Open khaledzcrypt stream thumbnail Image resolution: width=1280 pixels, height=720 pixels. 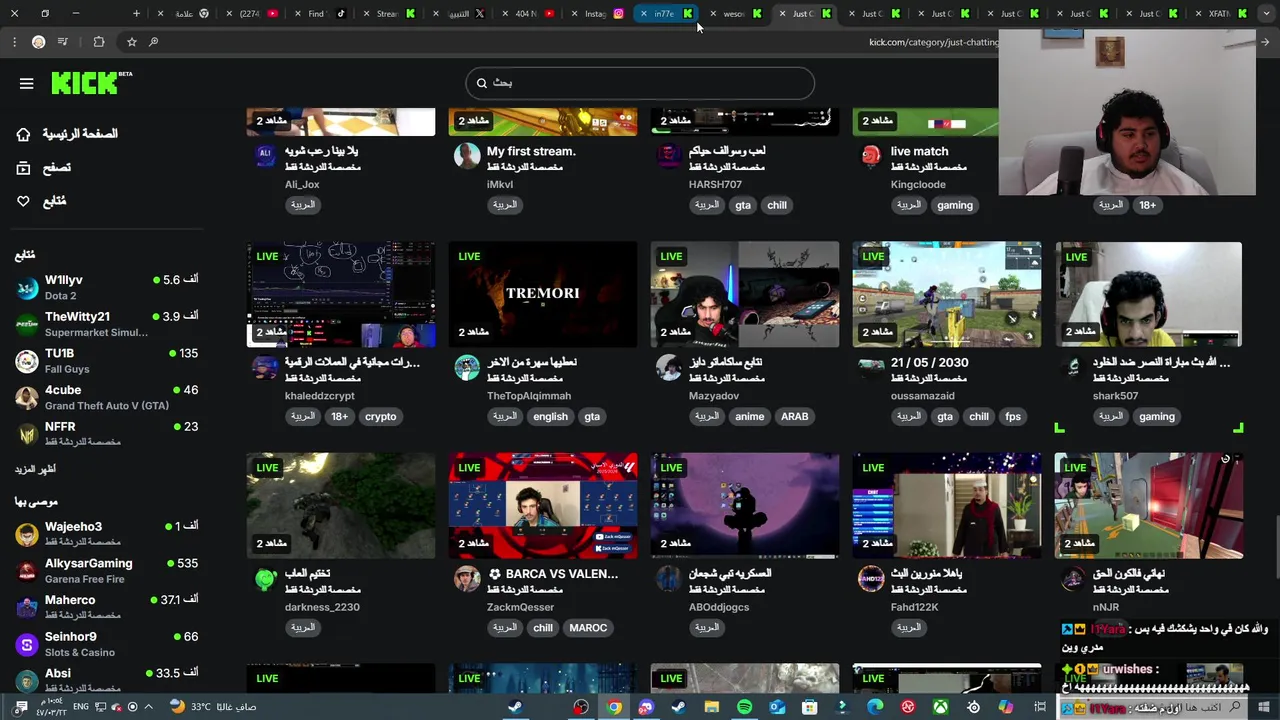point(341,294)
